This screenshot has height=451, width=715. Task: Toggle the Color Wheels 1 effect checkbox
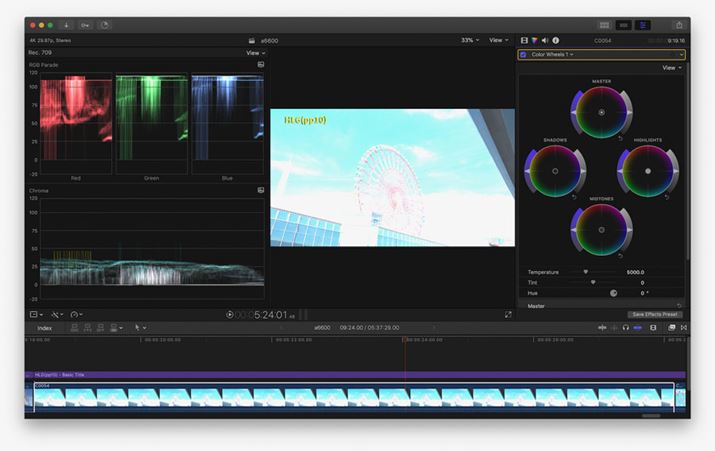tap(523, 54)
